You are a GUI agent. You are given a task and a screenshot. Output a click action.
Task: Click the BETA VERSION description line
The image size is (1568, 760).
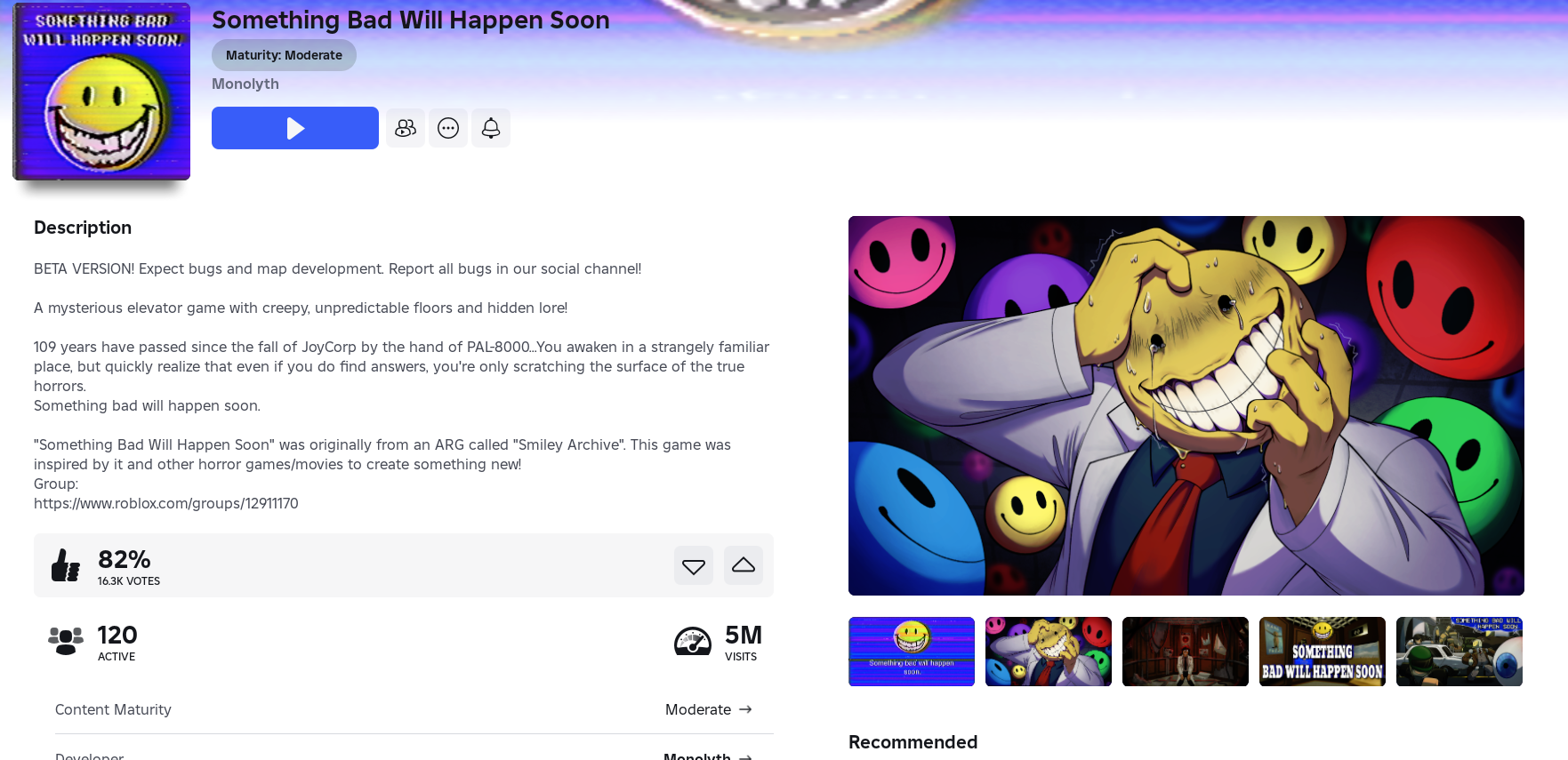[x=337, y=268]
